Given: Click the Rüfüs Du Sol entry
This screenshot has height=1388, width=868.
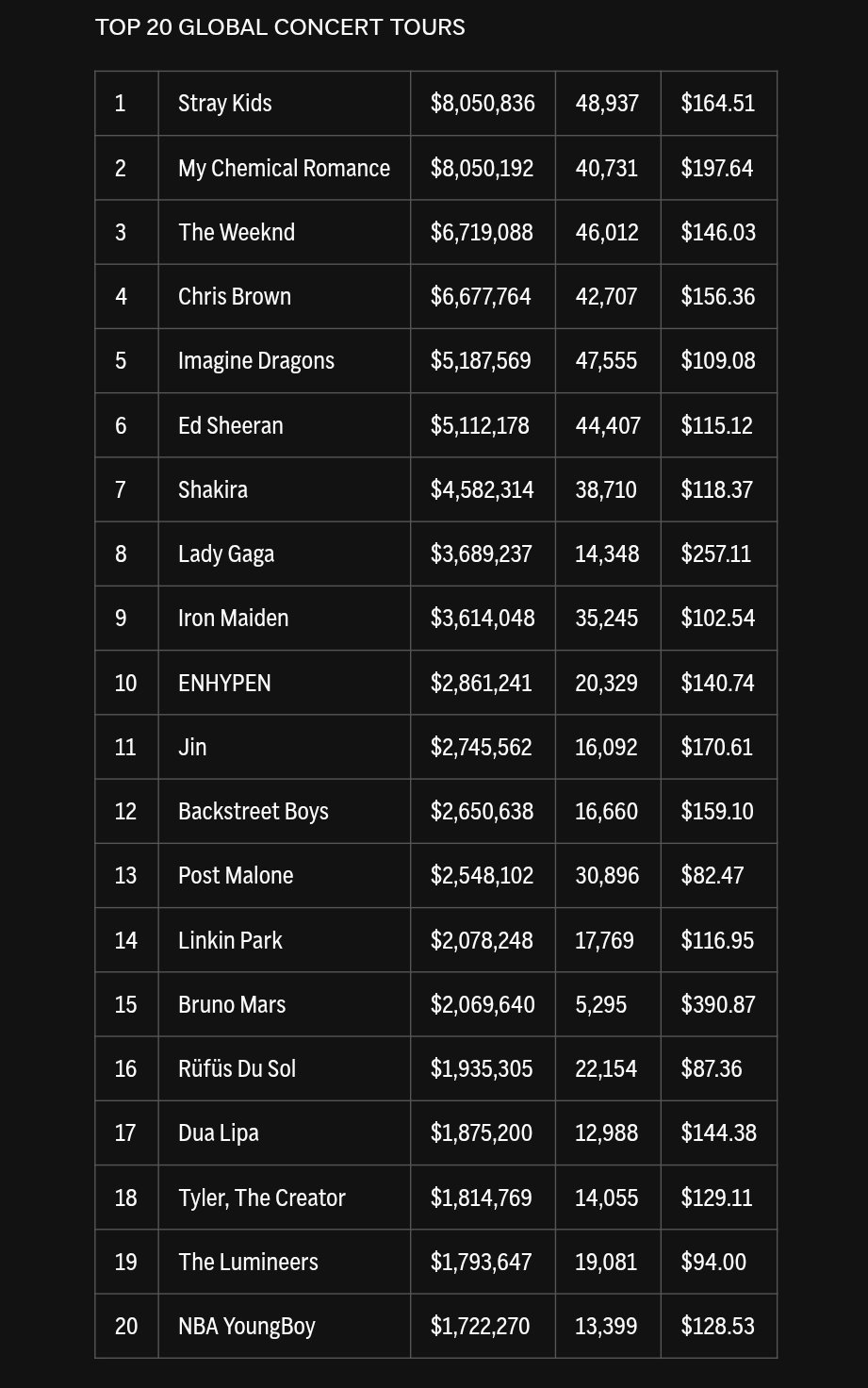Looking at the screenshot, I should tap(237, 1068).
